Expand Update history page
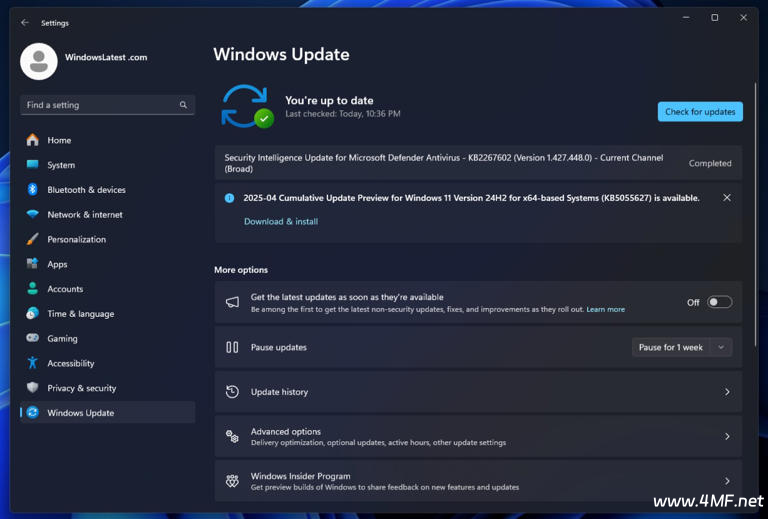The width and height of the screenshot is (768, 519). pos(727,392)
